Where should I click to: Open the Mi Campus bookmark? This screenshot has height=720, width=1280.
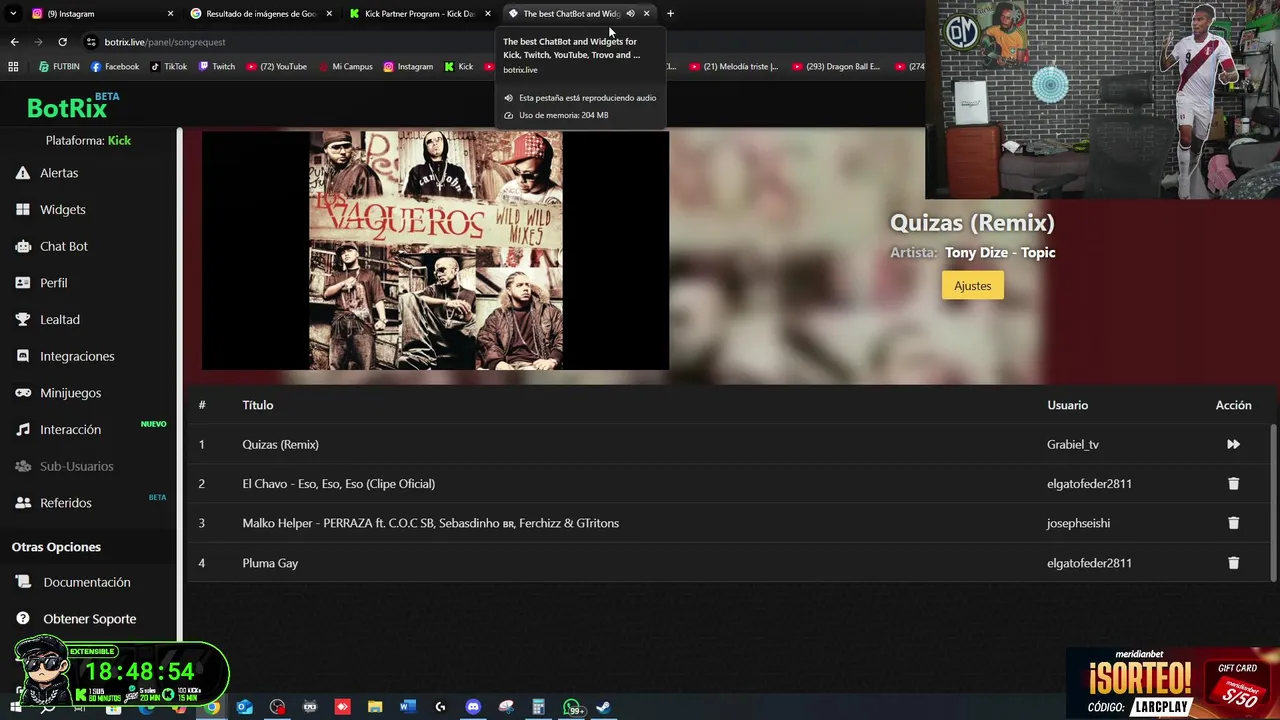point(346,67)
